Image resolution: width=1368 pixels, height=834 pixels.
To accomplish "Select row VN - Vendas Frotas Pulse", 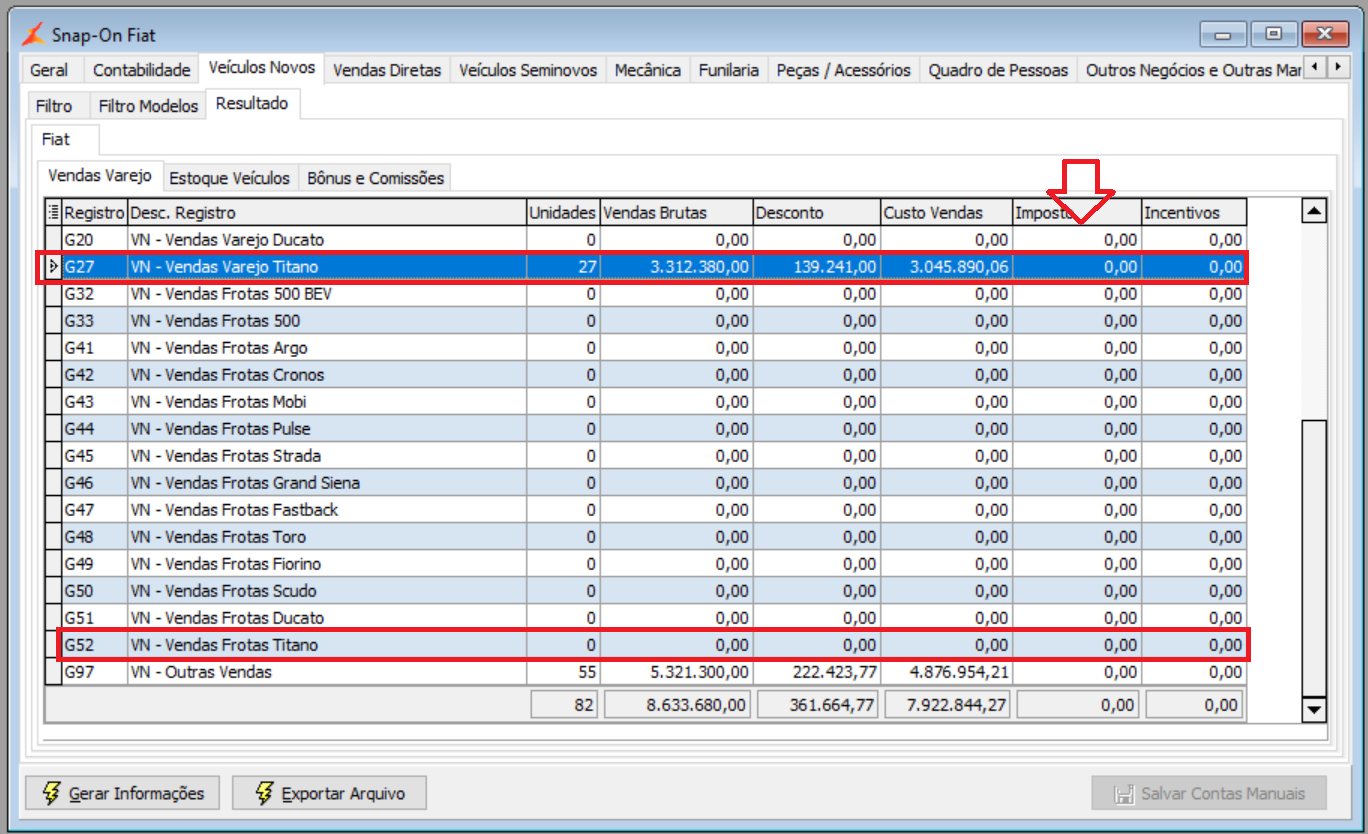I will click(646, 429).
